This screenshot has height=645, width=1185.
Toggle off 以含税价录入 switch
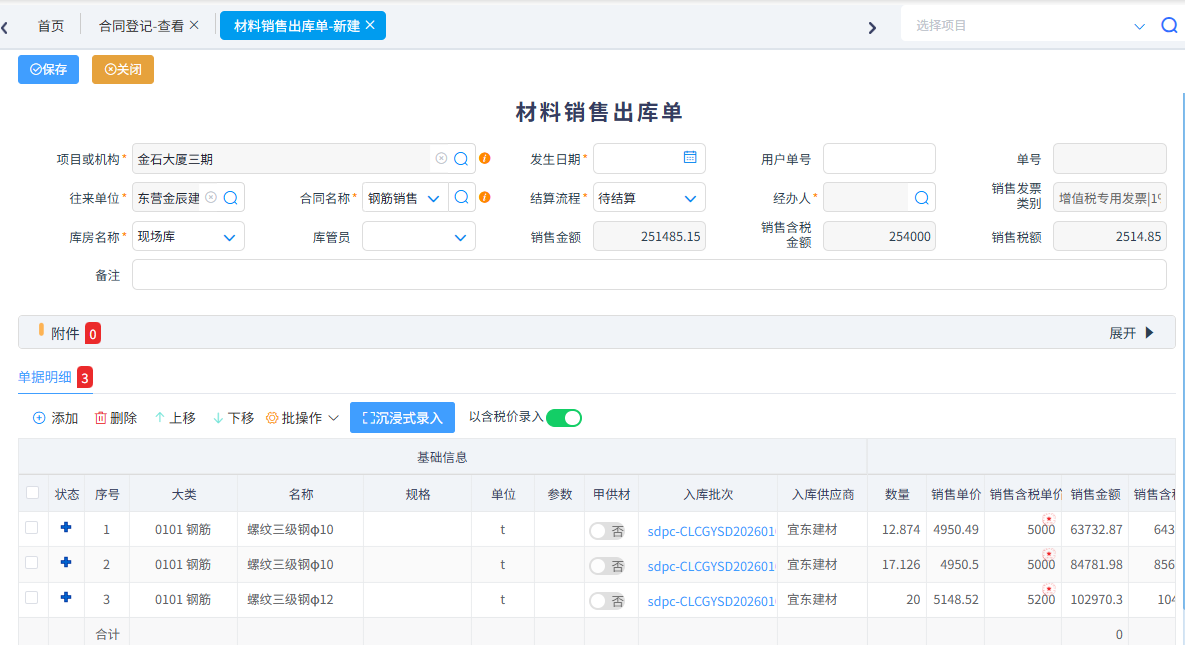[564, 418]
